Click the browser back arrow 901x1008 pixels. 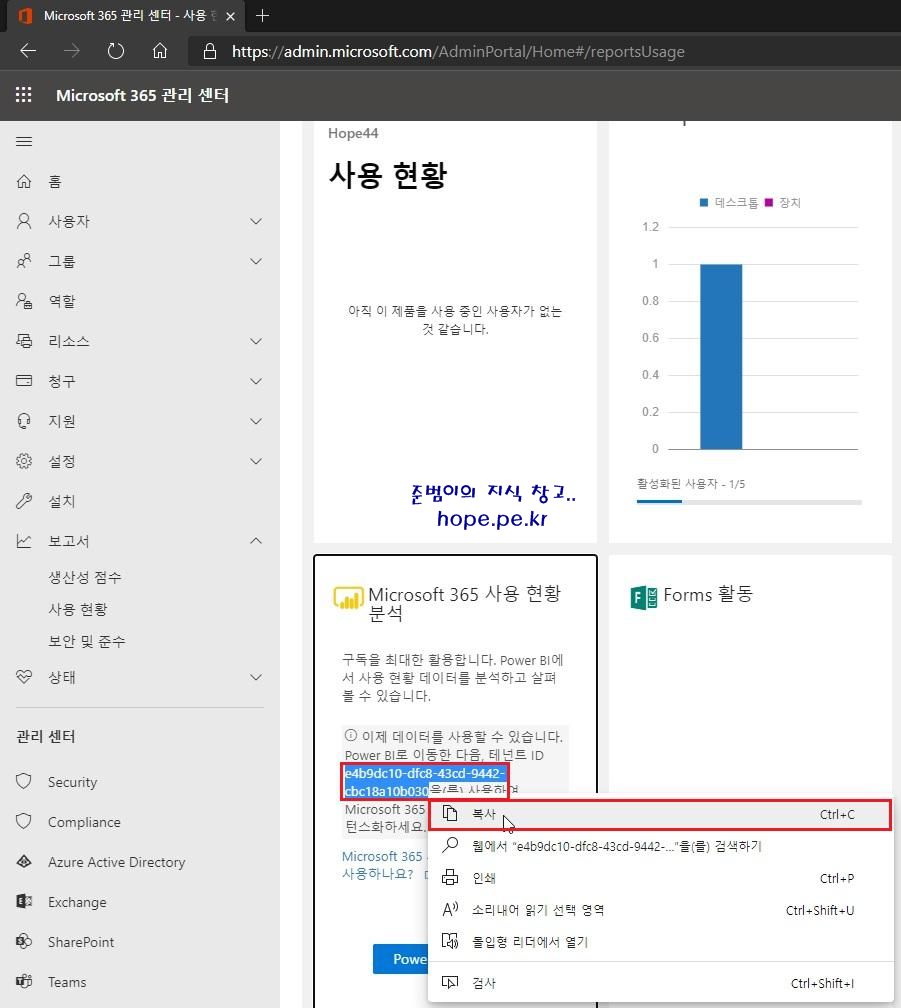pos(28,51)
